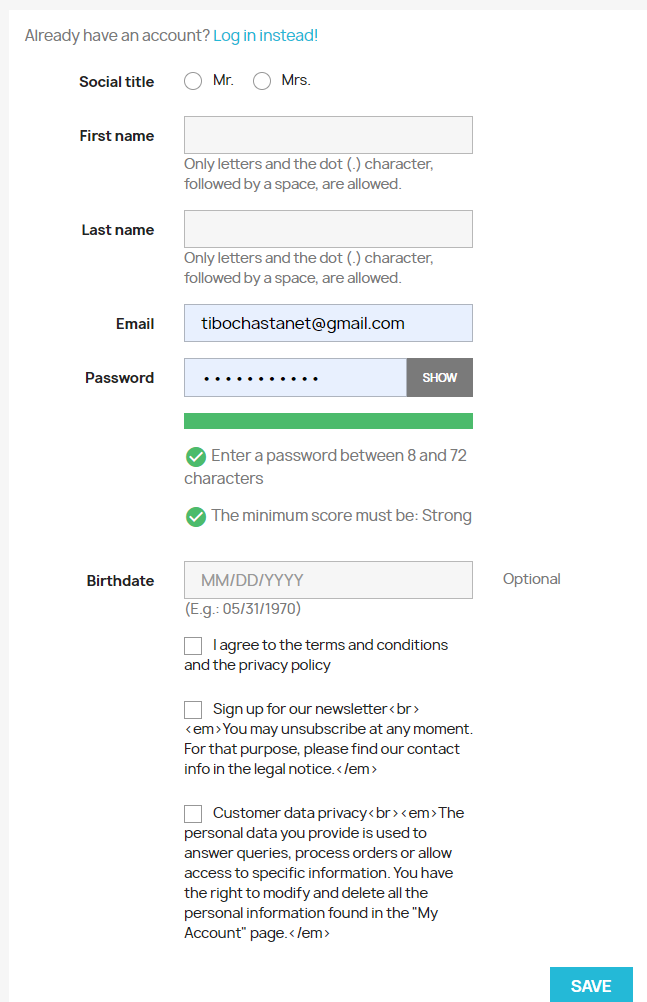This screenshot has height=1002, width=647.
Task: Tick the newsletter sign up checkbox
Action: (x=193, y=709)
